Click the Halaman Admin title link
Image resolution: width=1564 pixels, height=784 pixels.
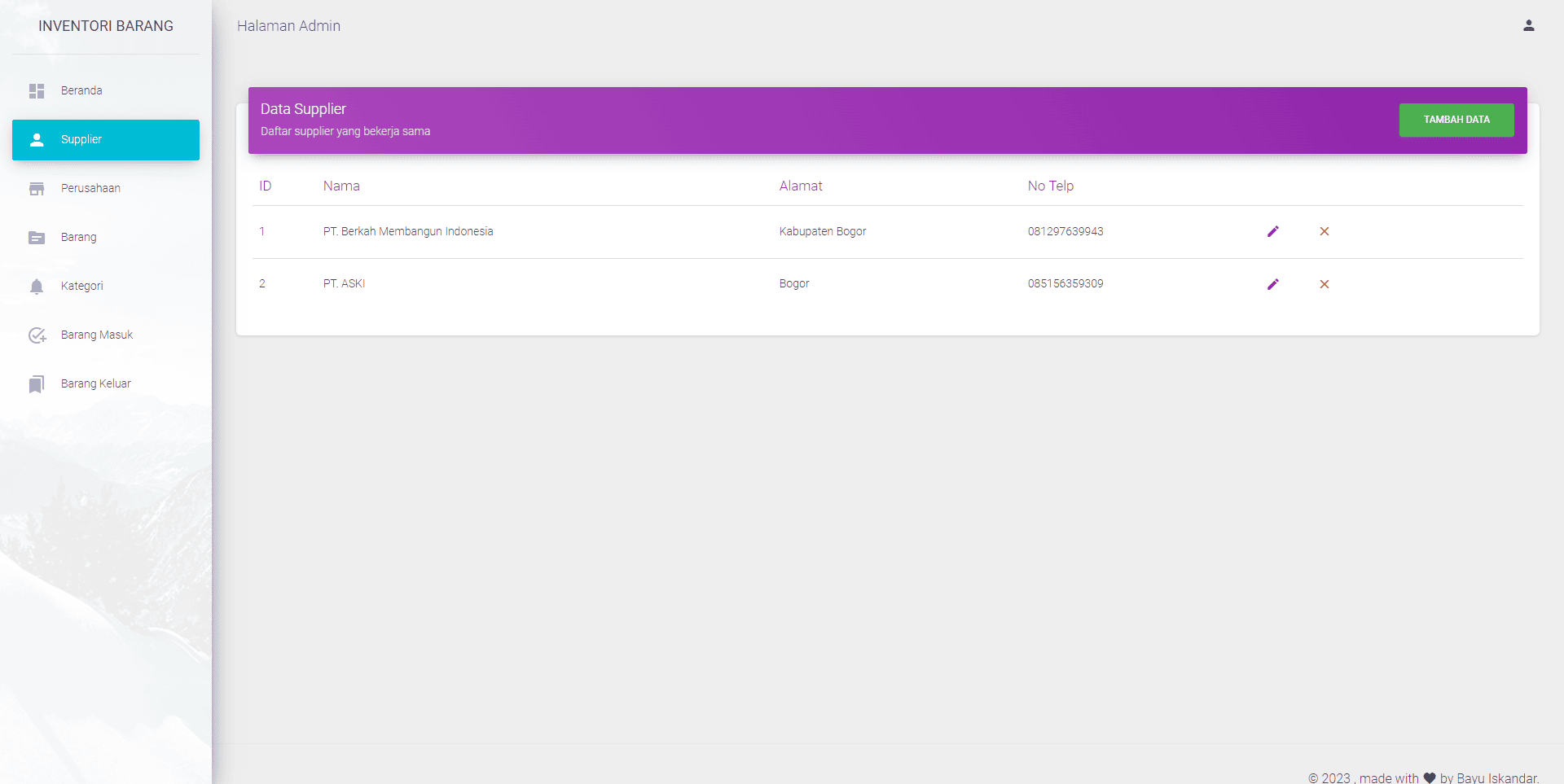click(x=288, y=26)
